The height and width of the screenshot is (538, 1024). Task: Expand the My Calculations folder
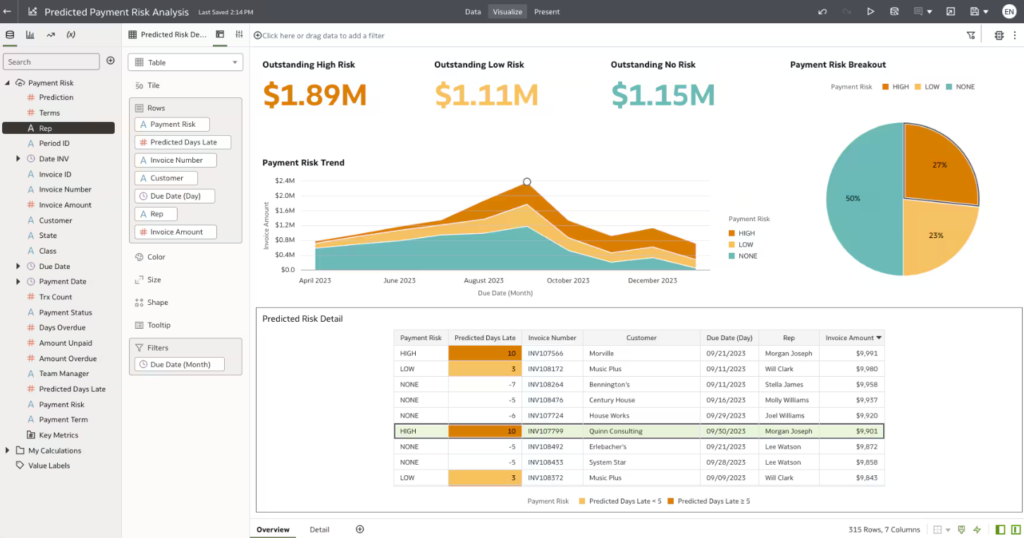coord(8,450)
